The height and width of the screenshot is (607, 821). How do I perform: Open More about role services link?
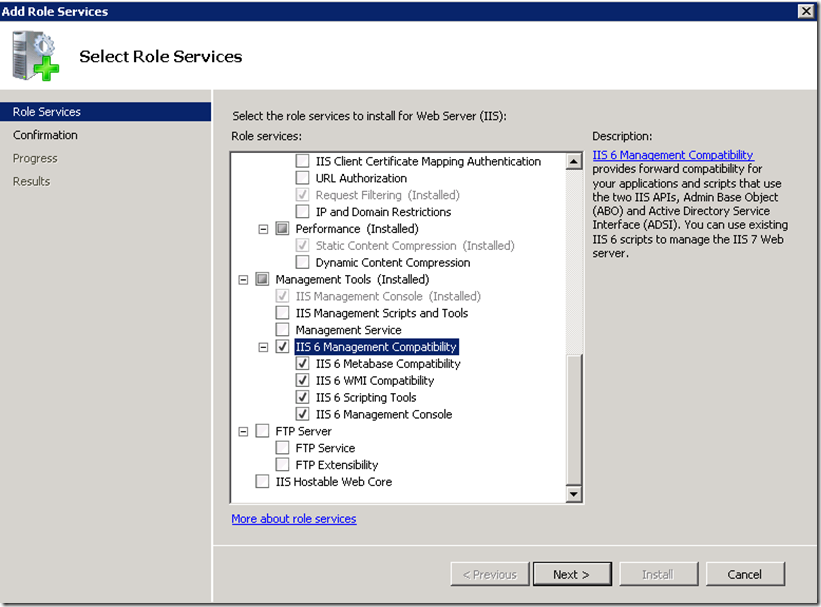tap(294, 518)
